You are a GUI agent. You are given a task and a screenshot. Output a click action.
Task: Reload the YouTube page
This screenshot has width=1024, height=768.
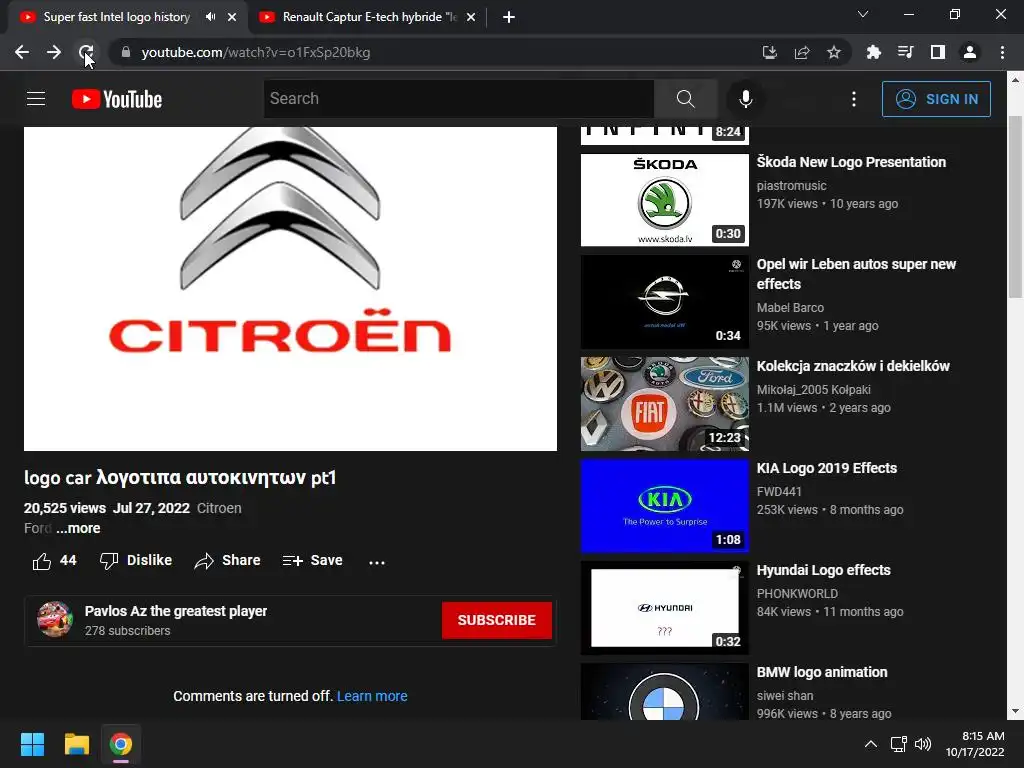[x=86, y=52]
